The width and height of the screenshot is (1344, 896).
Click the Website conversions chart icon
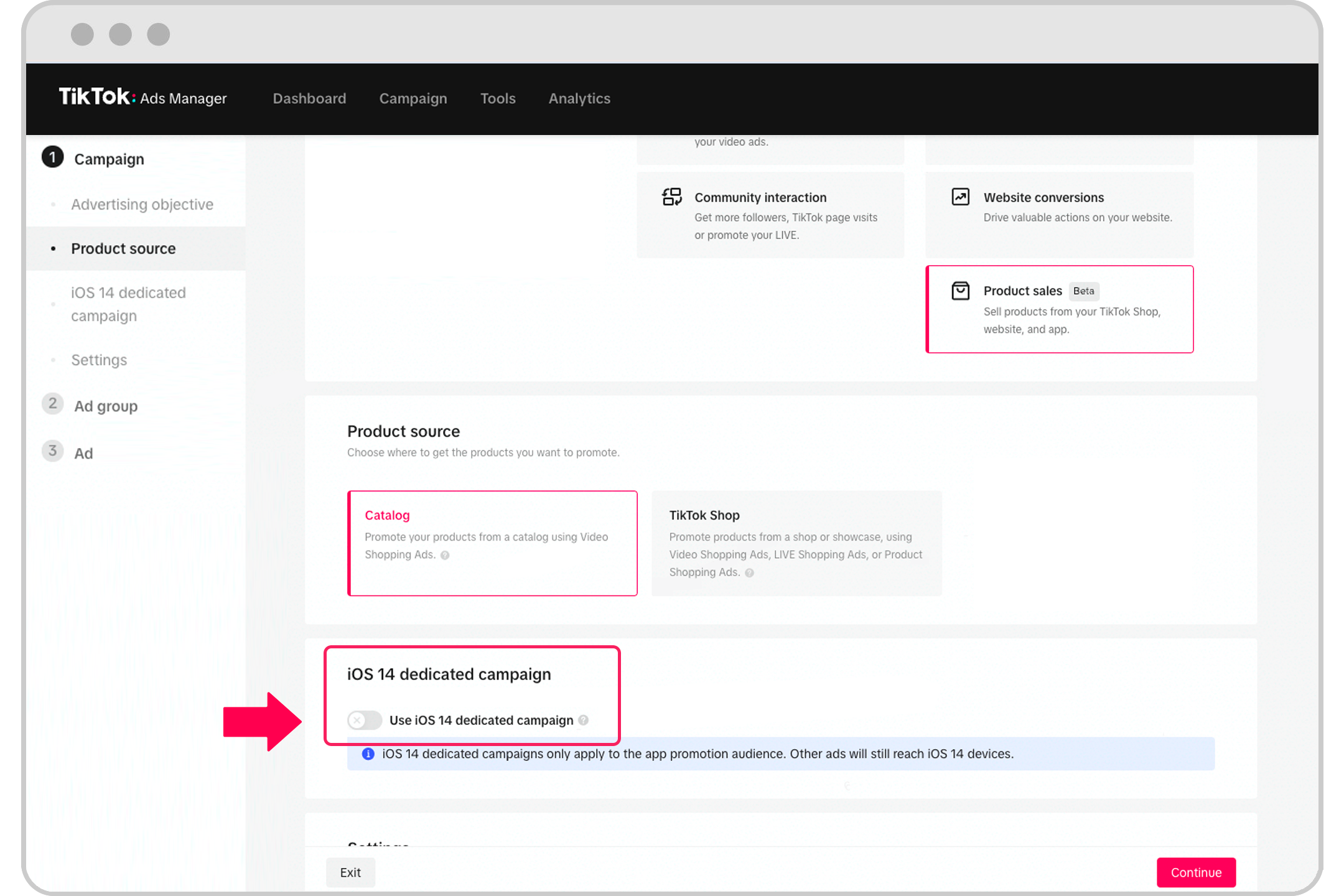tap(960, 197)
